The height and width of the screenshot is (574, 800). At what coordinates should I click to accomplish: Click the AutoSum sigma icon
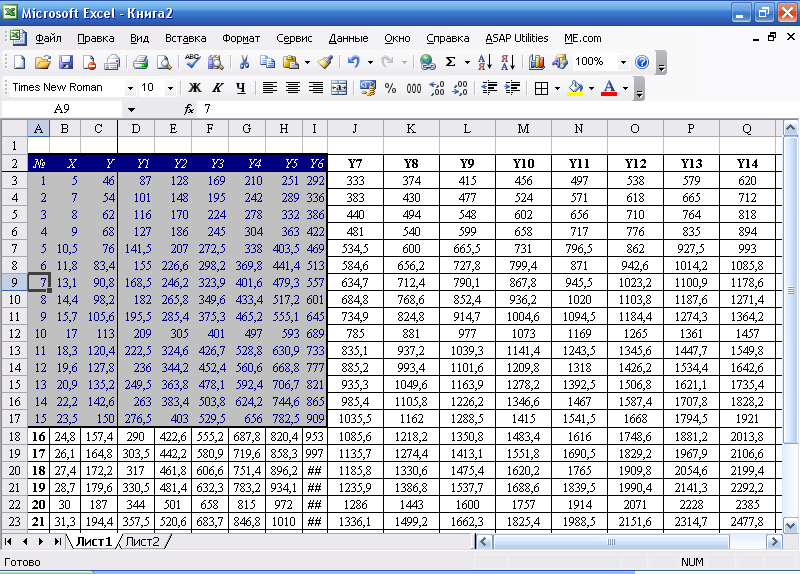pyautogui.click(x=450, y=62)
